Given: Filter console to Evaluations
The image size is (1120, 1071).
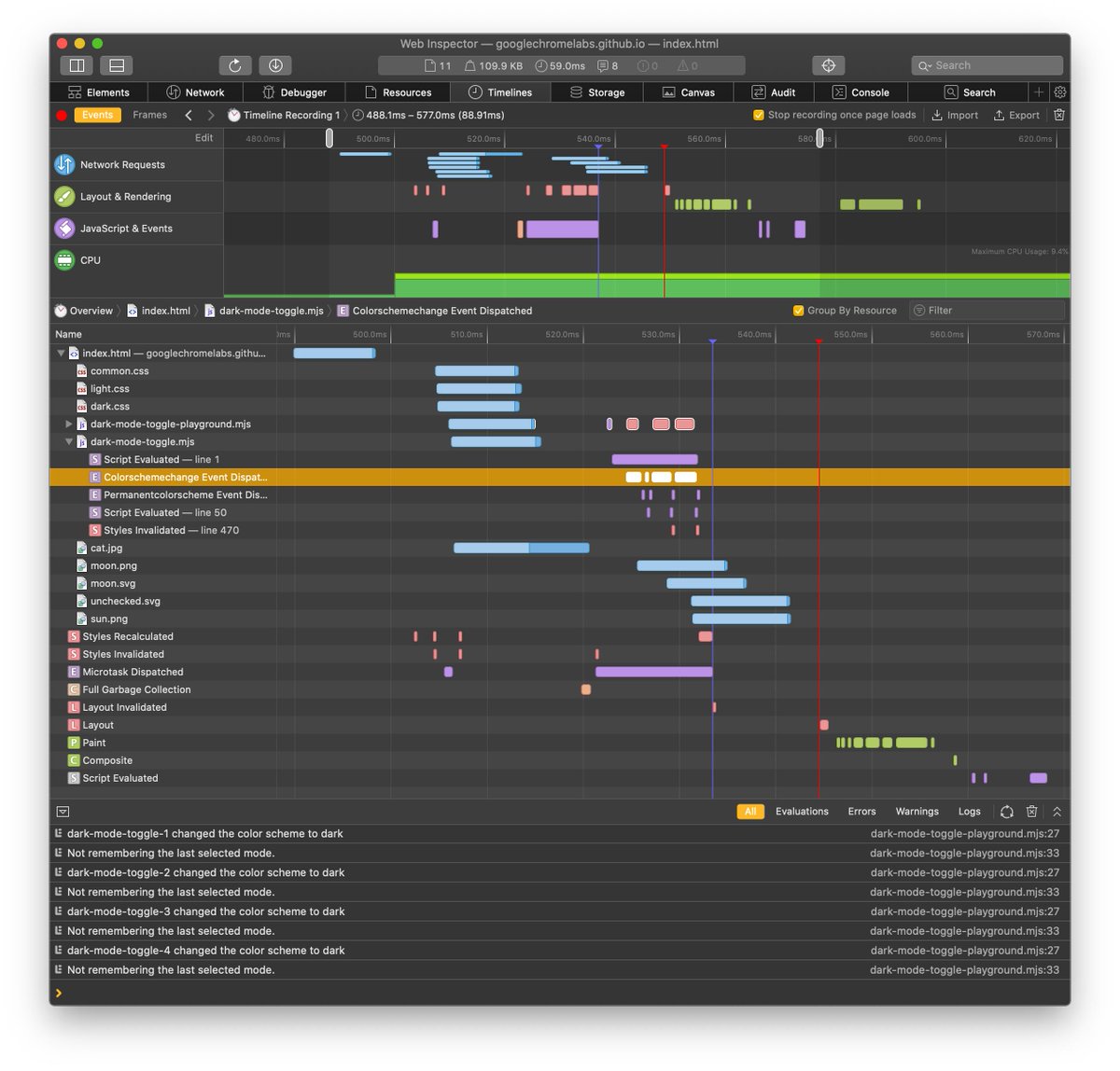Looking at the screenshot, I should tap(802, 812).
